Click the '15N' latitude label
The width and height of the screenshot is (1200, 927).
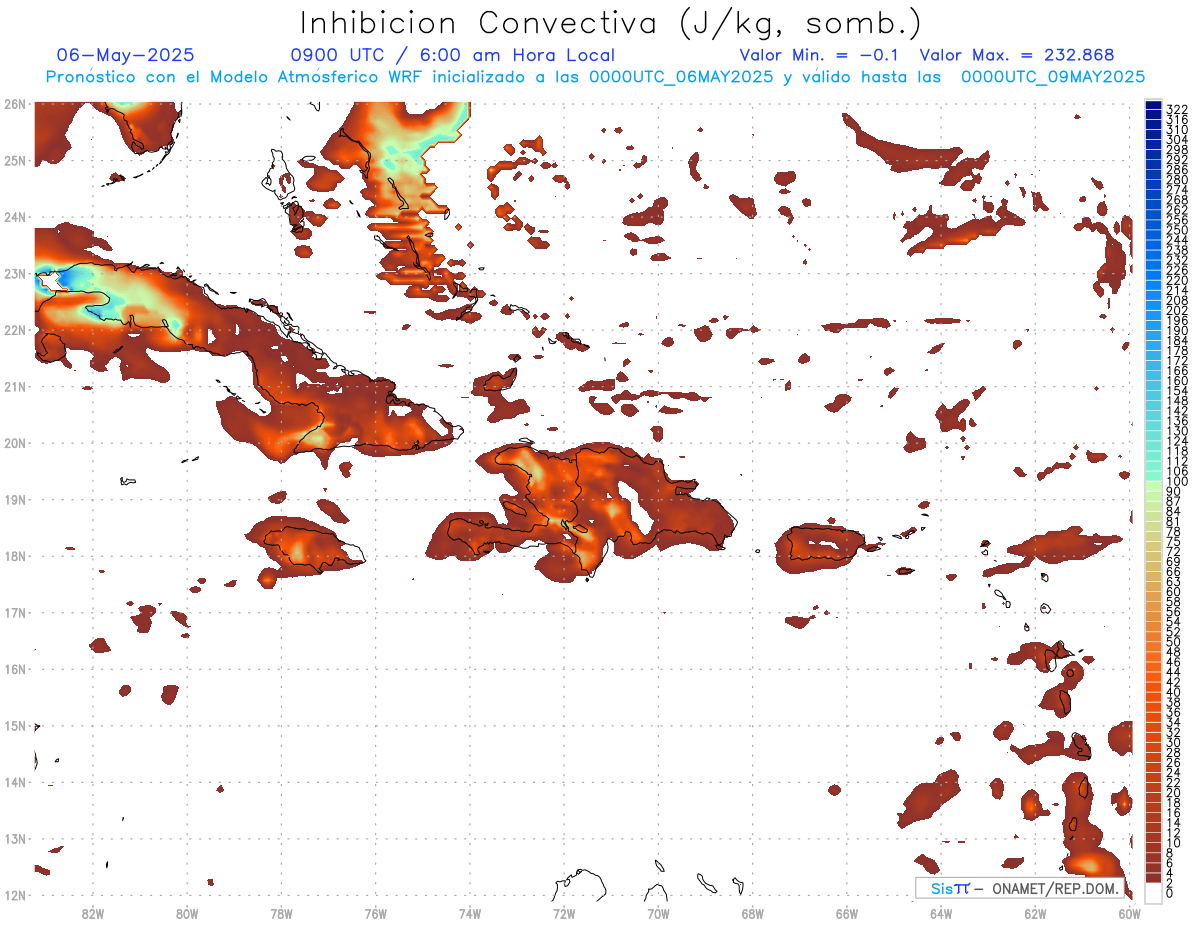pyautogui.click(x=14, y=725)
